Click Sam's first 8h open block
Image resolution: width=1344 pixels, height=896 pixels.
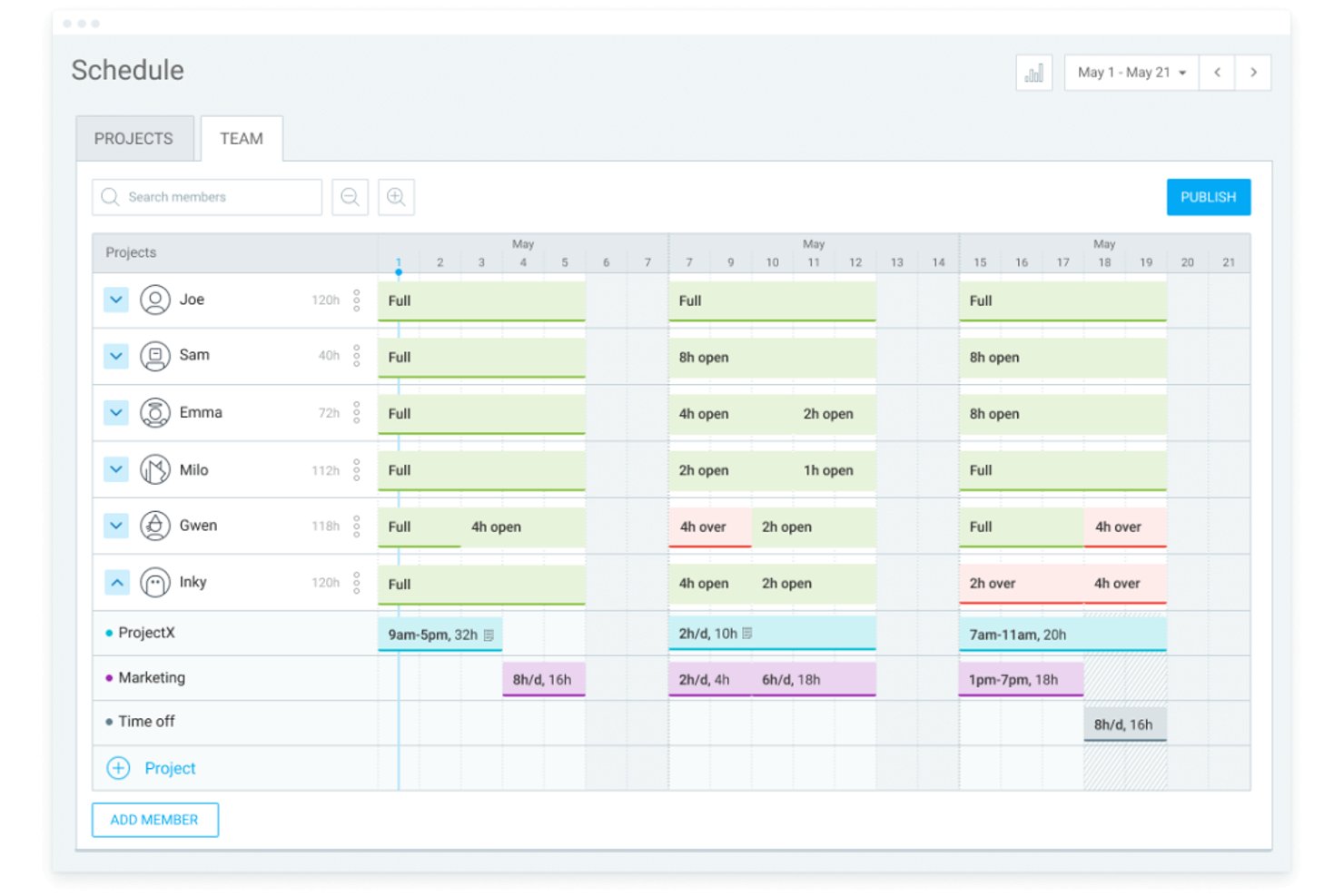pyautogui.click(x=773, y=358)
